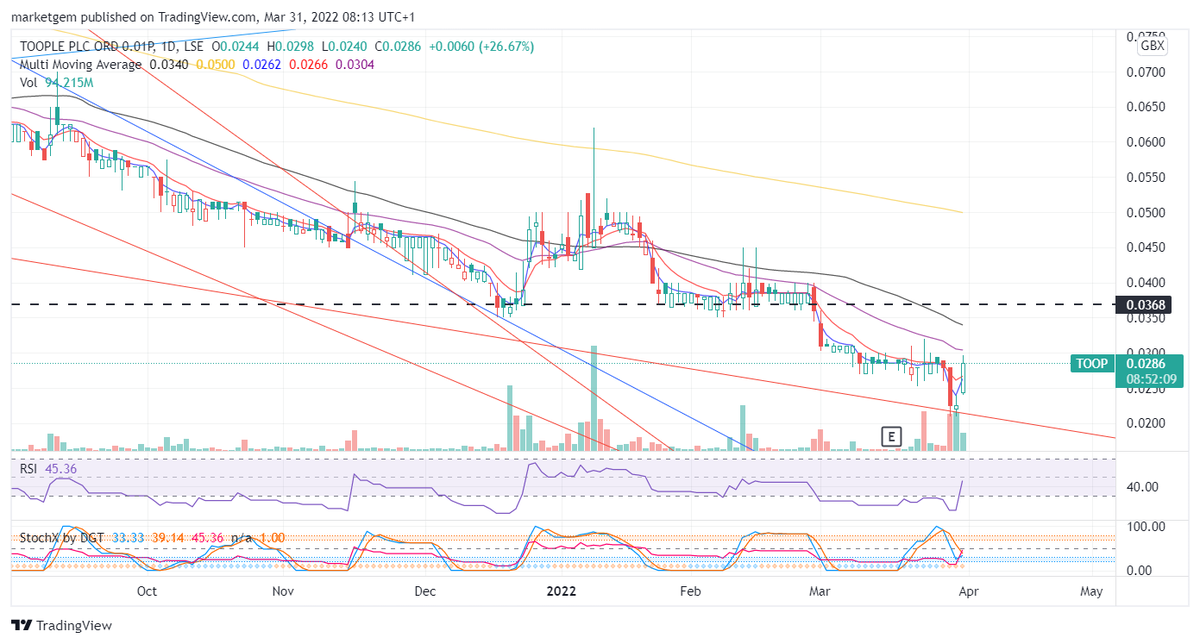1200x644 pixels.
Task: Click the blue MA value 0.0262 in the legend
Action: (262, 65)
